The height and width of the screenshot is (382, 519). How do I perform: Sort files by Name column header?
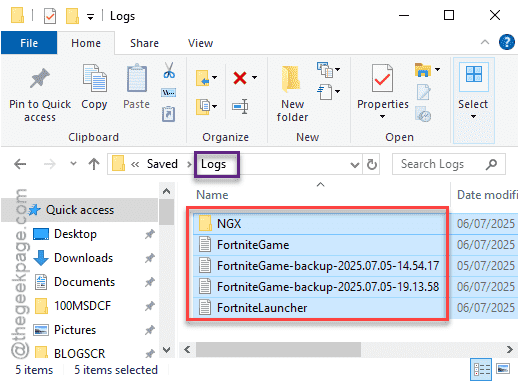[212, 195]
